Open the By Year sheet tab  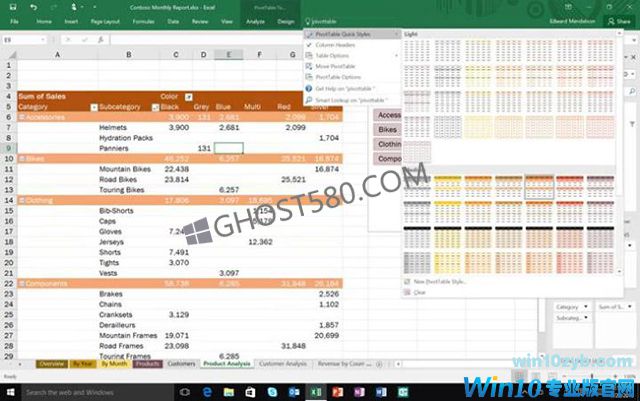(x=82, y=364)
